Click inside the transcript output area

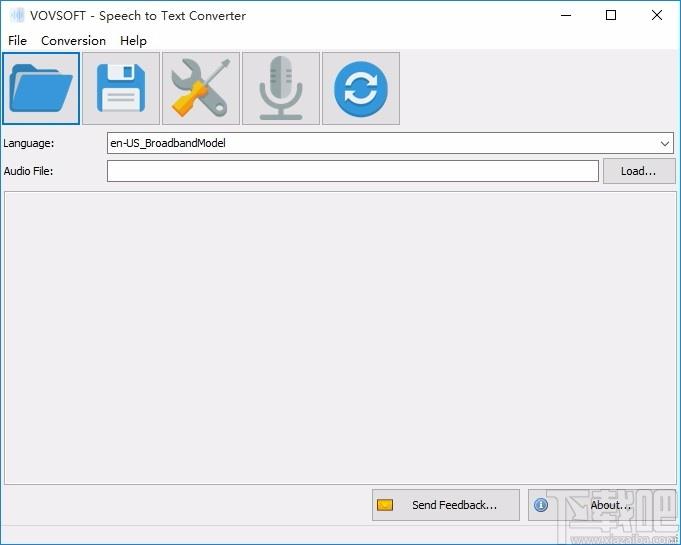(x=340, y=338)
